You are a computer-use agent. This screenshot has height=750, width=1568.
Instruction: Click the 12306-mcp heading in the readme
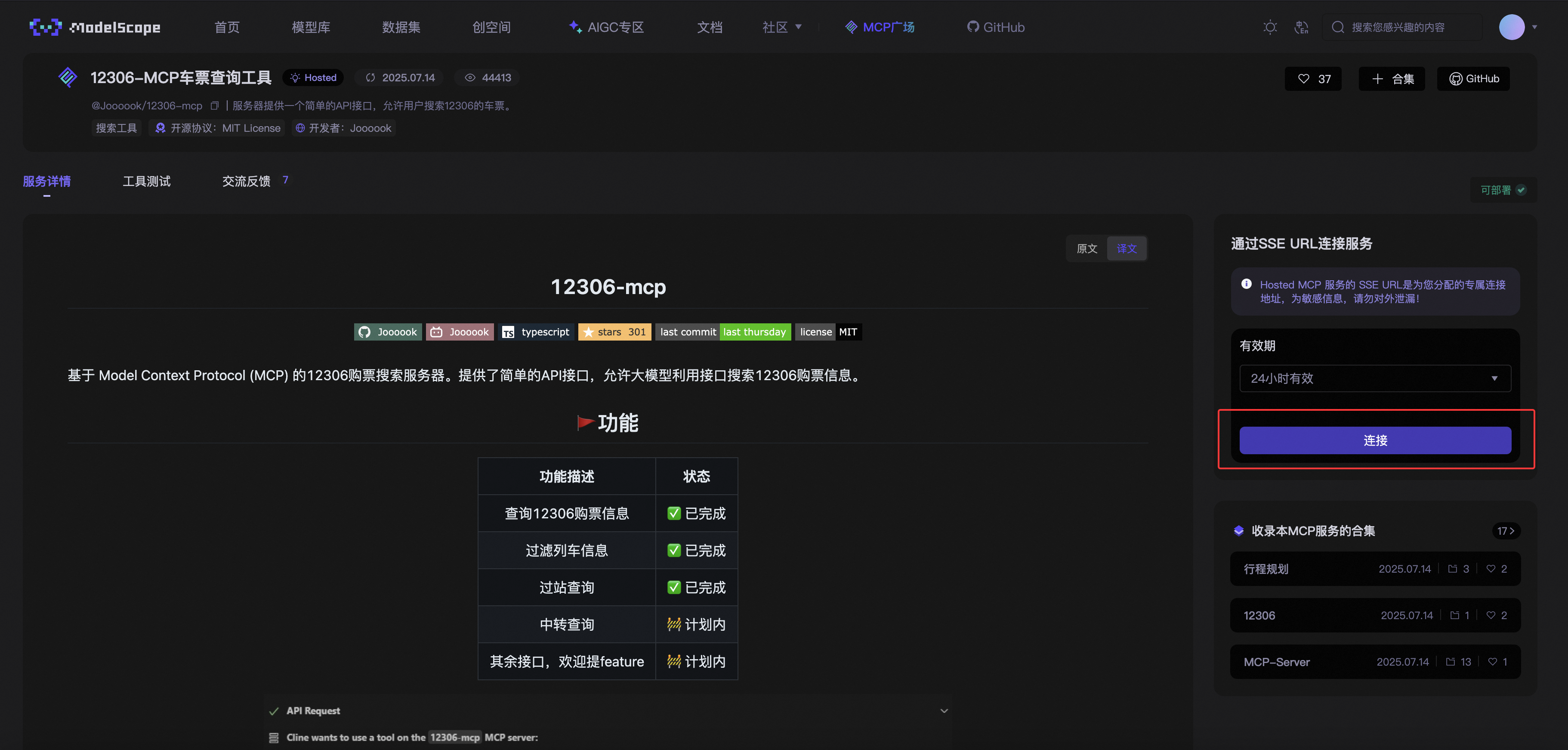[x=608, y=287]
